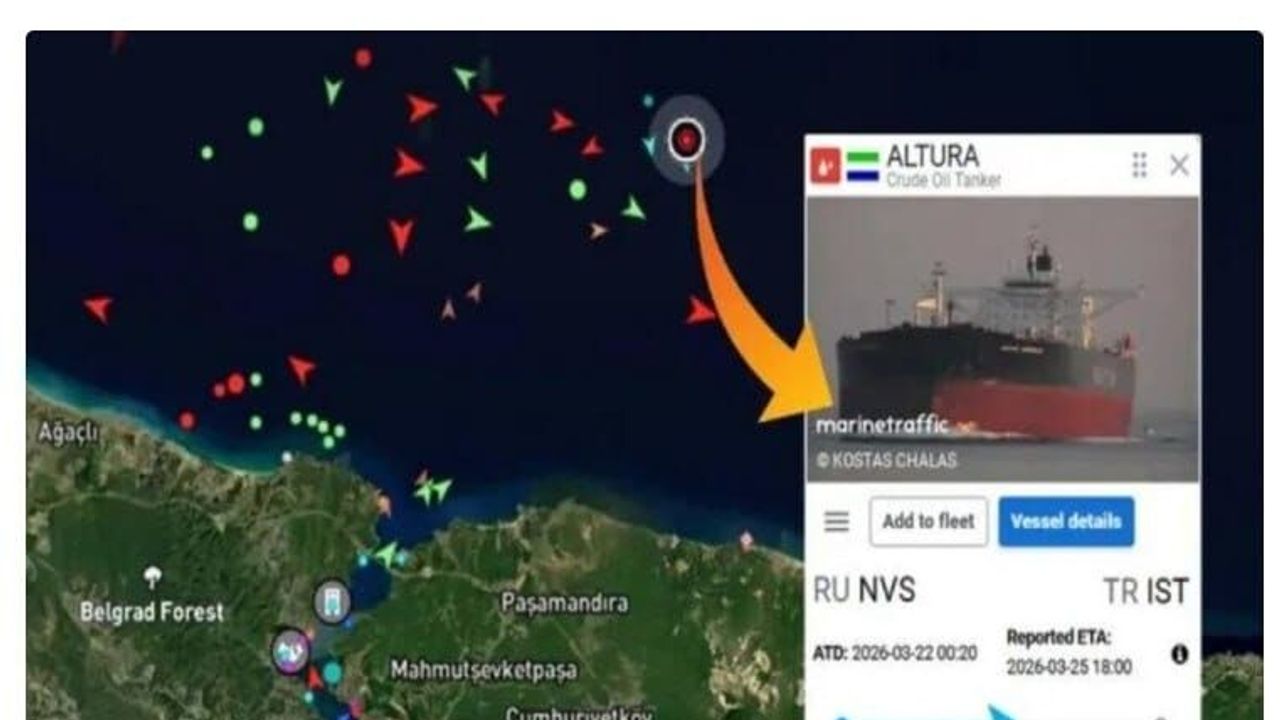The height and width of the screenshot is (720, 1280).
Task: Select the highlighted ALTURA vessel marker
Action: [x=686, y=140]
